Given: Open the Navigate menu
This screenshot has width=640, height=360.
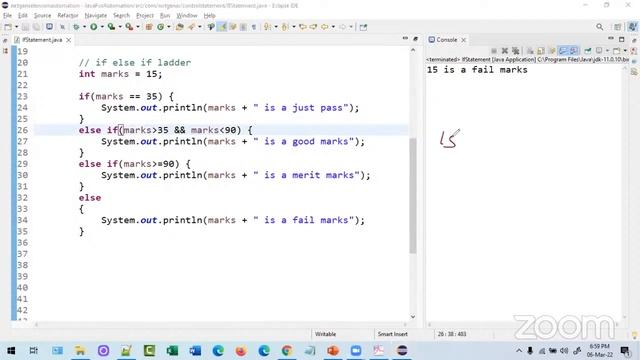Looking at the screenshot, I should pyautogui.click(x=96, y=16).
